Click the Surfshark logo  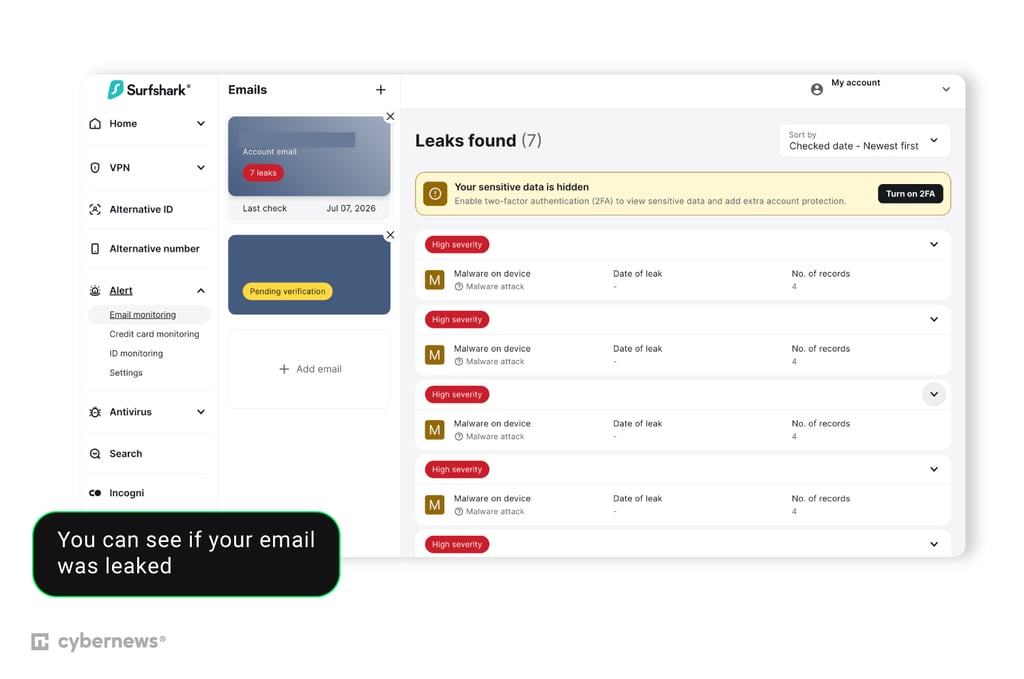[149, 89]
